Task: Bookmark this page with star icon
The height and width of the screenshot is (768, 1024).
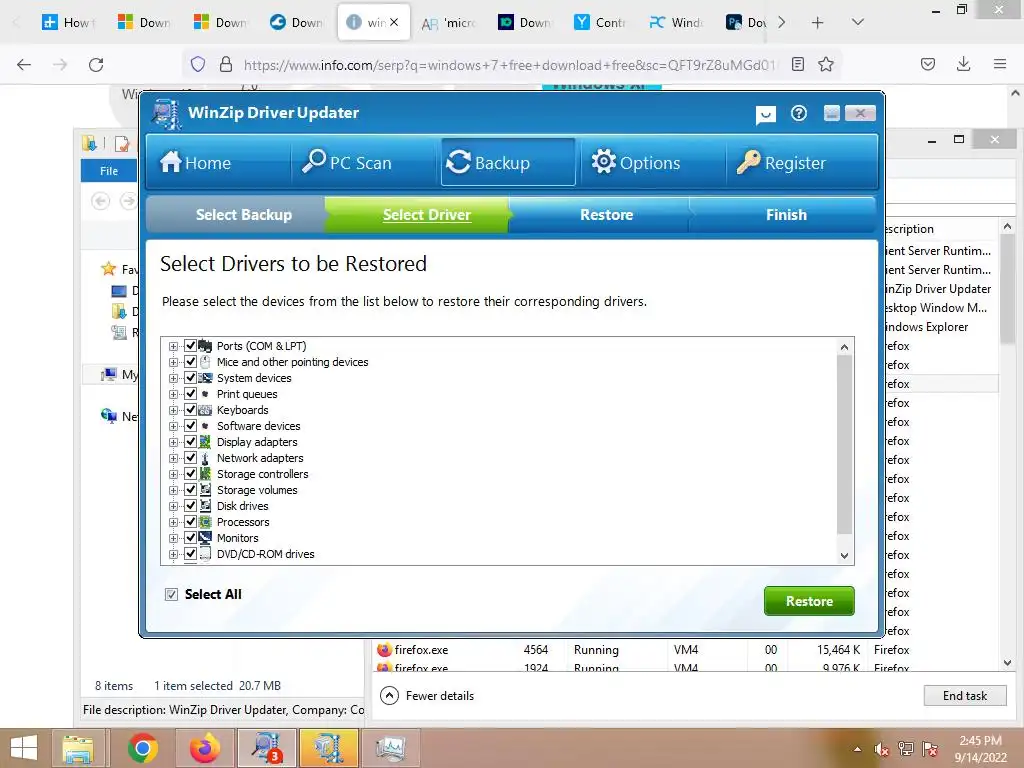Action: tap(825, 64)
